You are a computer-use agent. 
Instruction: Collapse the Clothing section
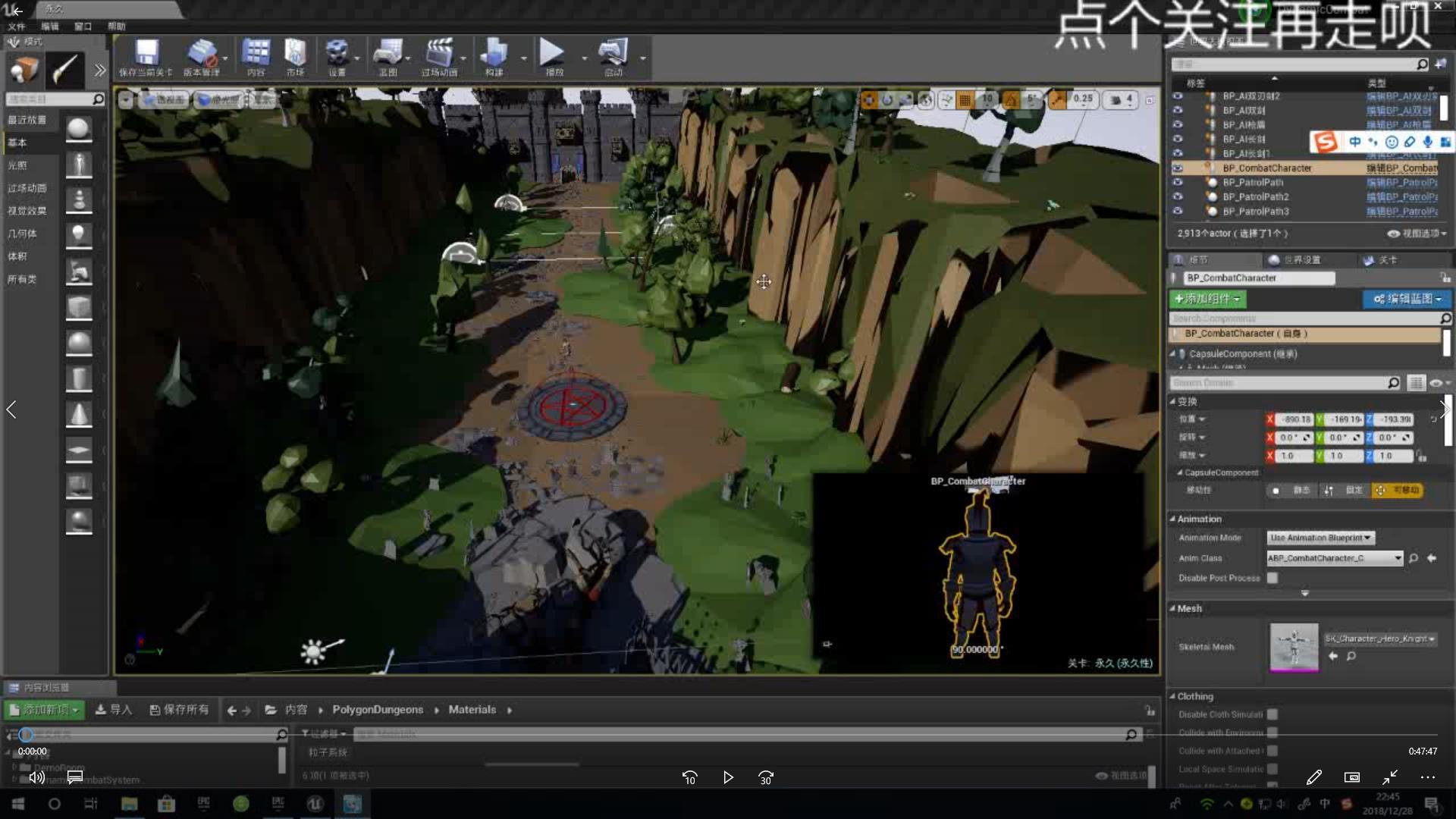click(x=1172, y=696)
